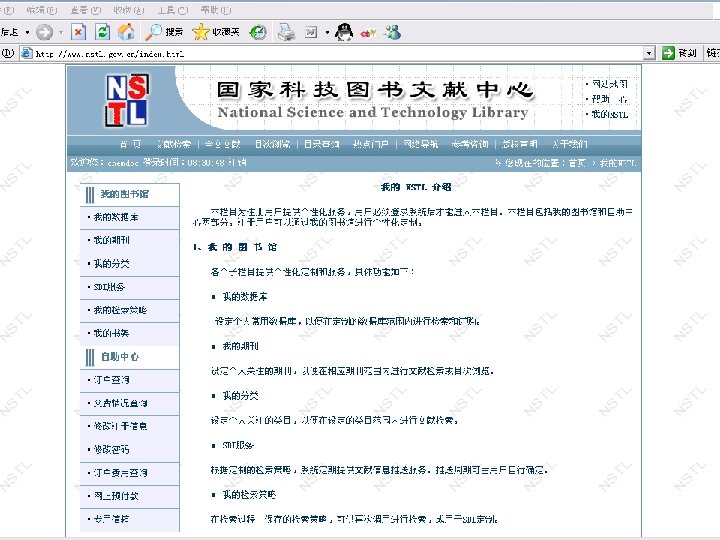Click the QQ penguin toolbar icon
The width and height of the screenshot is (720, 540).
344,32
